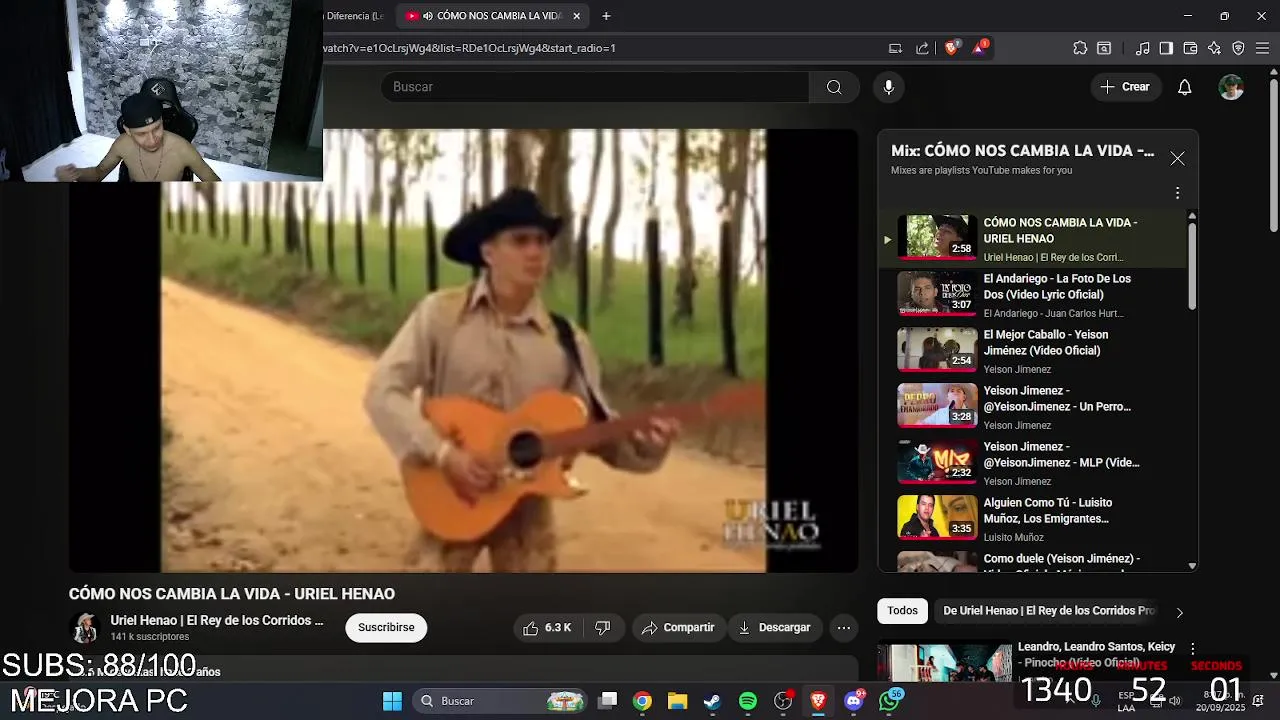Toggle the Brave sidebar panel
1280x720 pixels.
tap(1166, 48)
